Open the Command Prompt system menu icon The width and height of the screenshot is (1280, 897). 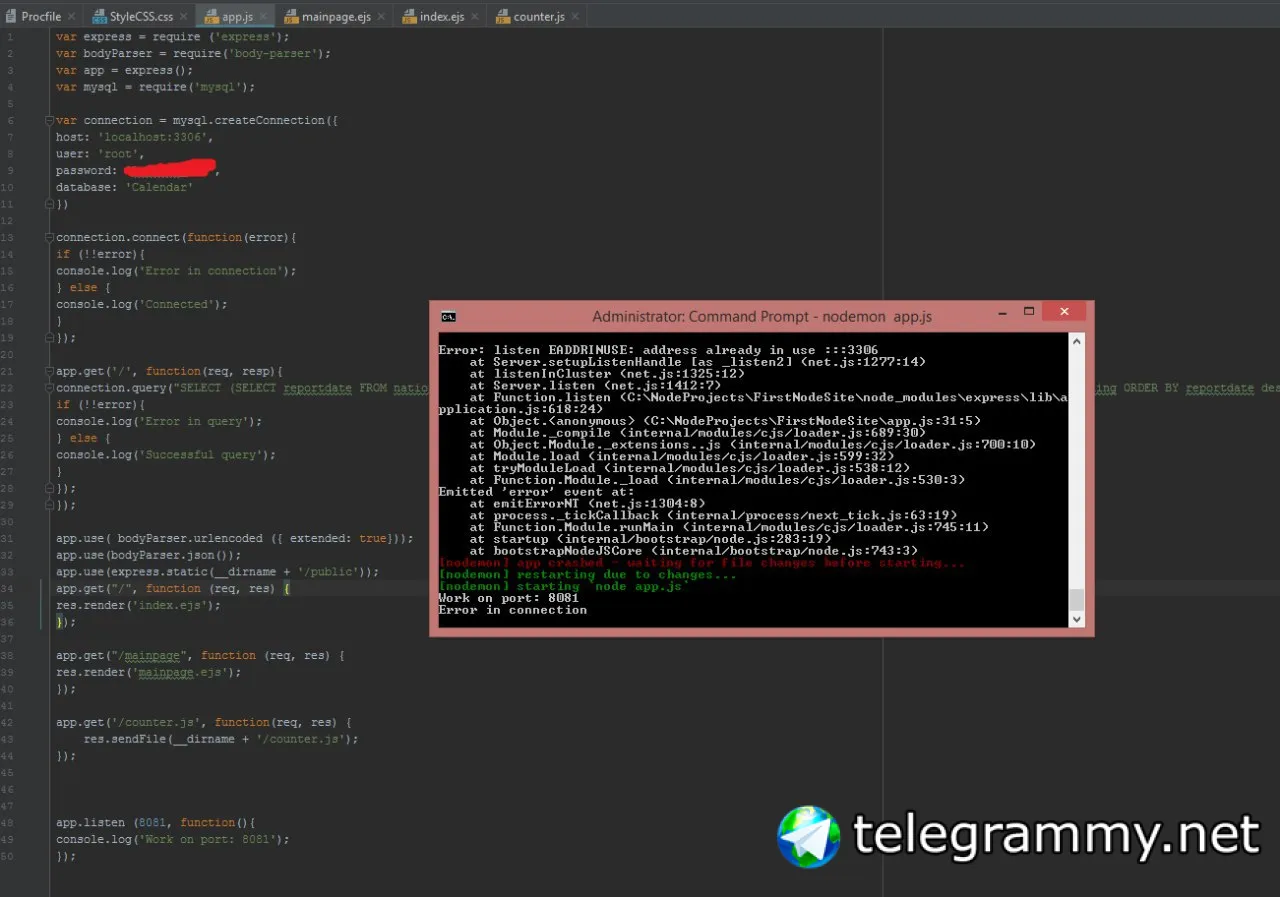[449, 316]
